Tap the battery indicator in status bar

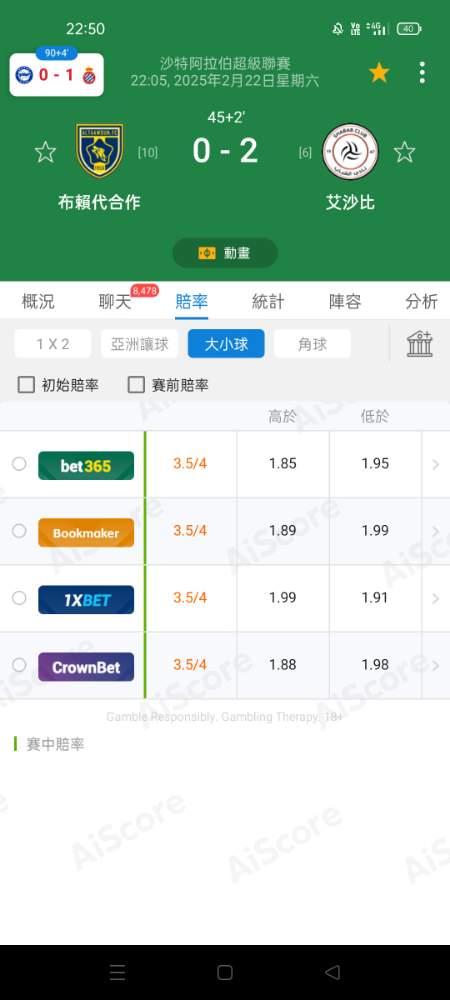point(409,29)
